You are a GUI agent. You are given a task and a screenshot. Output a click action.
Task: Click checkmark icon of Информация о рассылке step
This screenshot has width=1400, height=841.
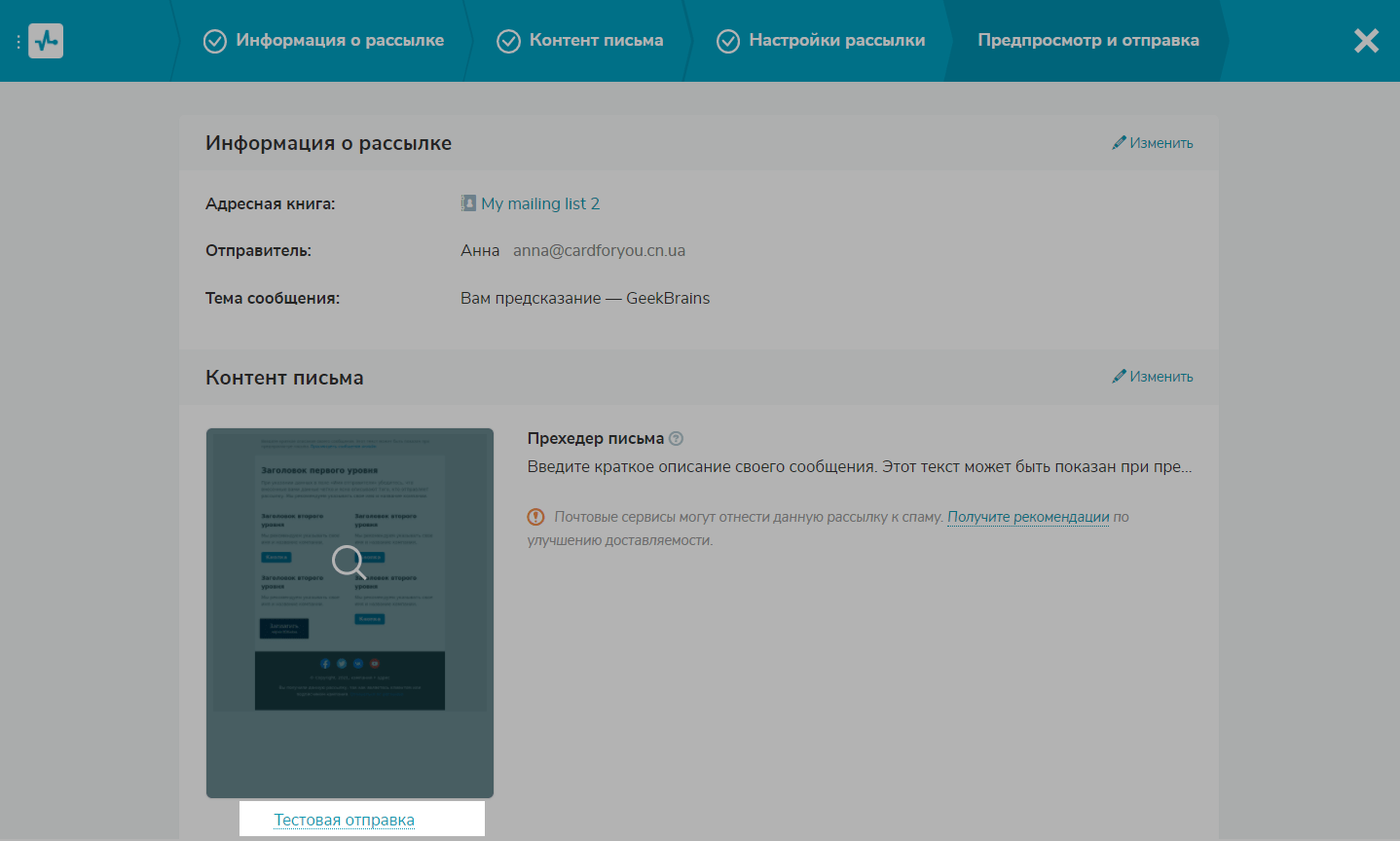[215, 41]
